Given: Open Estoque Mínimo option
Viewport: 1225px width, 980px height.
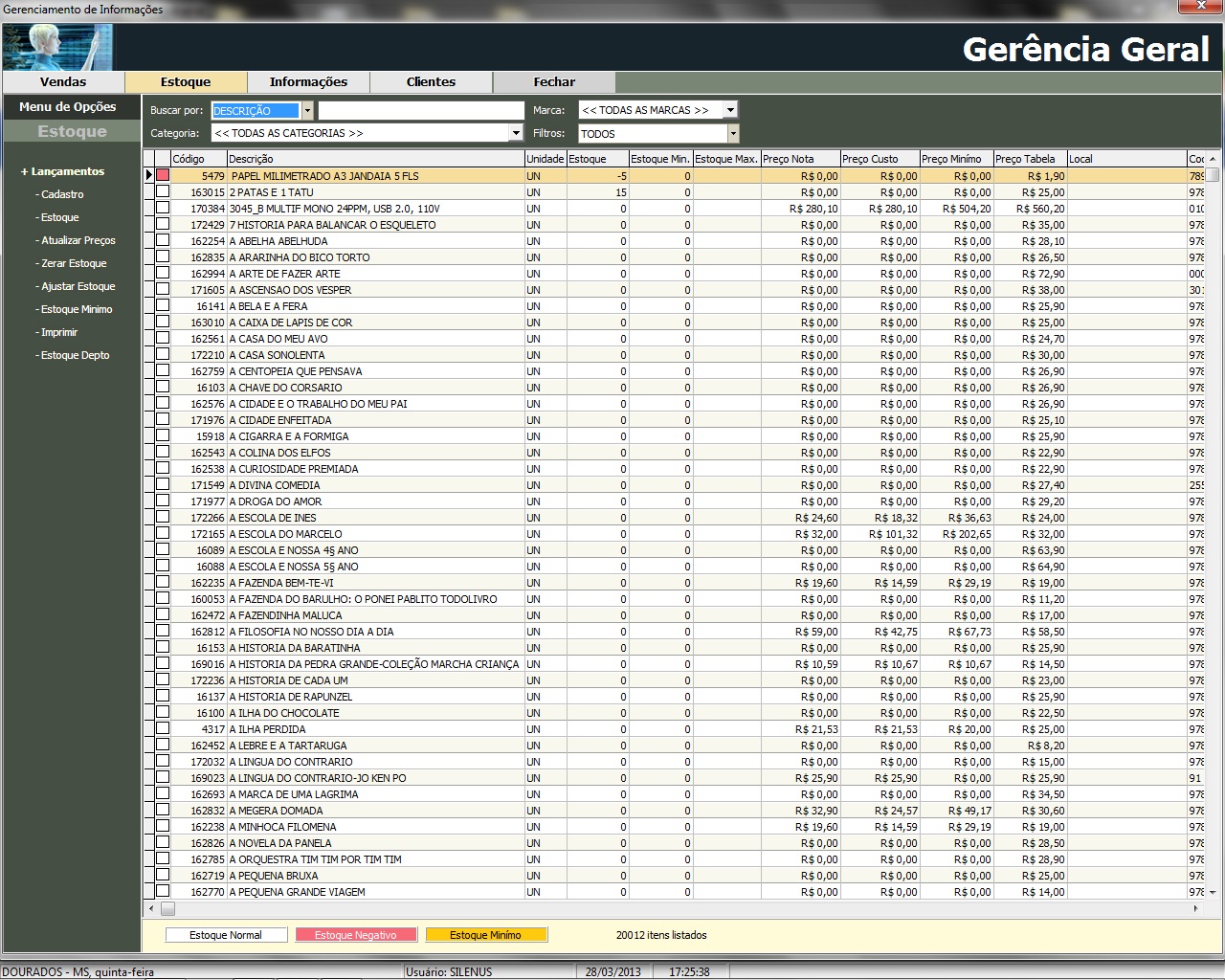Looking at the screenshot, I should pos(75,309).
